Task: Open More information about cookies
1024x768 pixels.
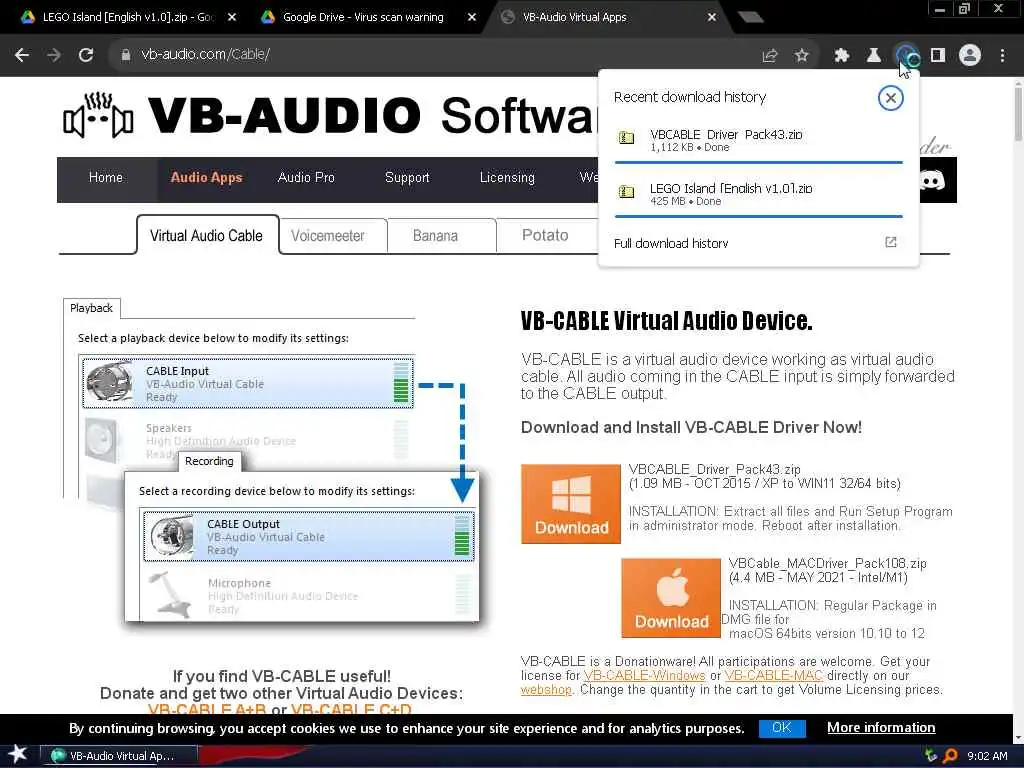Action: click(x=881, y=728)
